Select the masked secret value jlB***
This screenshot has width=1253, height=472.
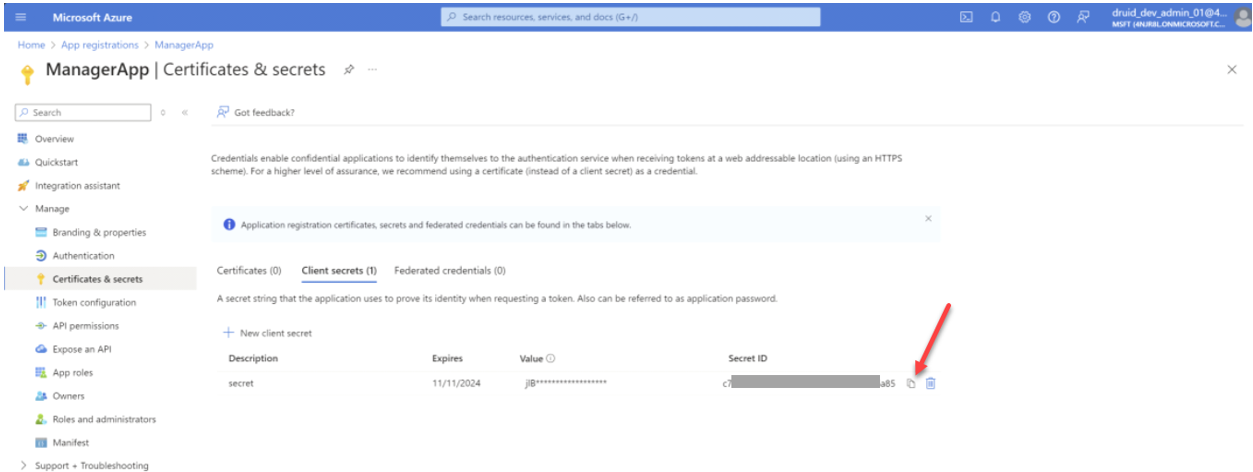566,383
